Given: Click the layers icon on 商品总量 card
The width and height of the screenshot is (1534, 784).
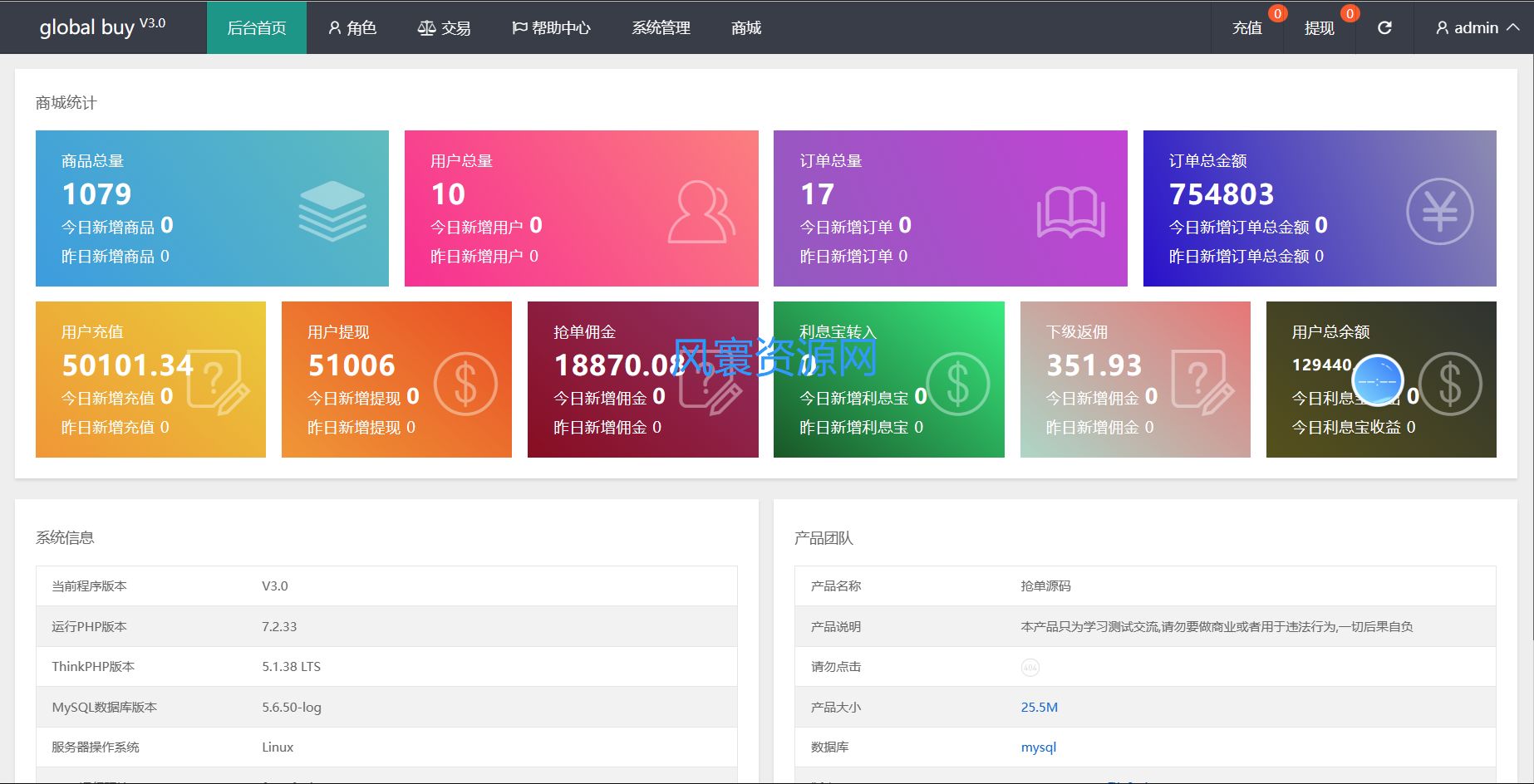Looking at the screenshot, I should (x=332, y=211).
